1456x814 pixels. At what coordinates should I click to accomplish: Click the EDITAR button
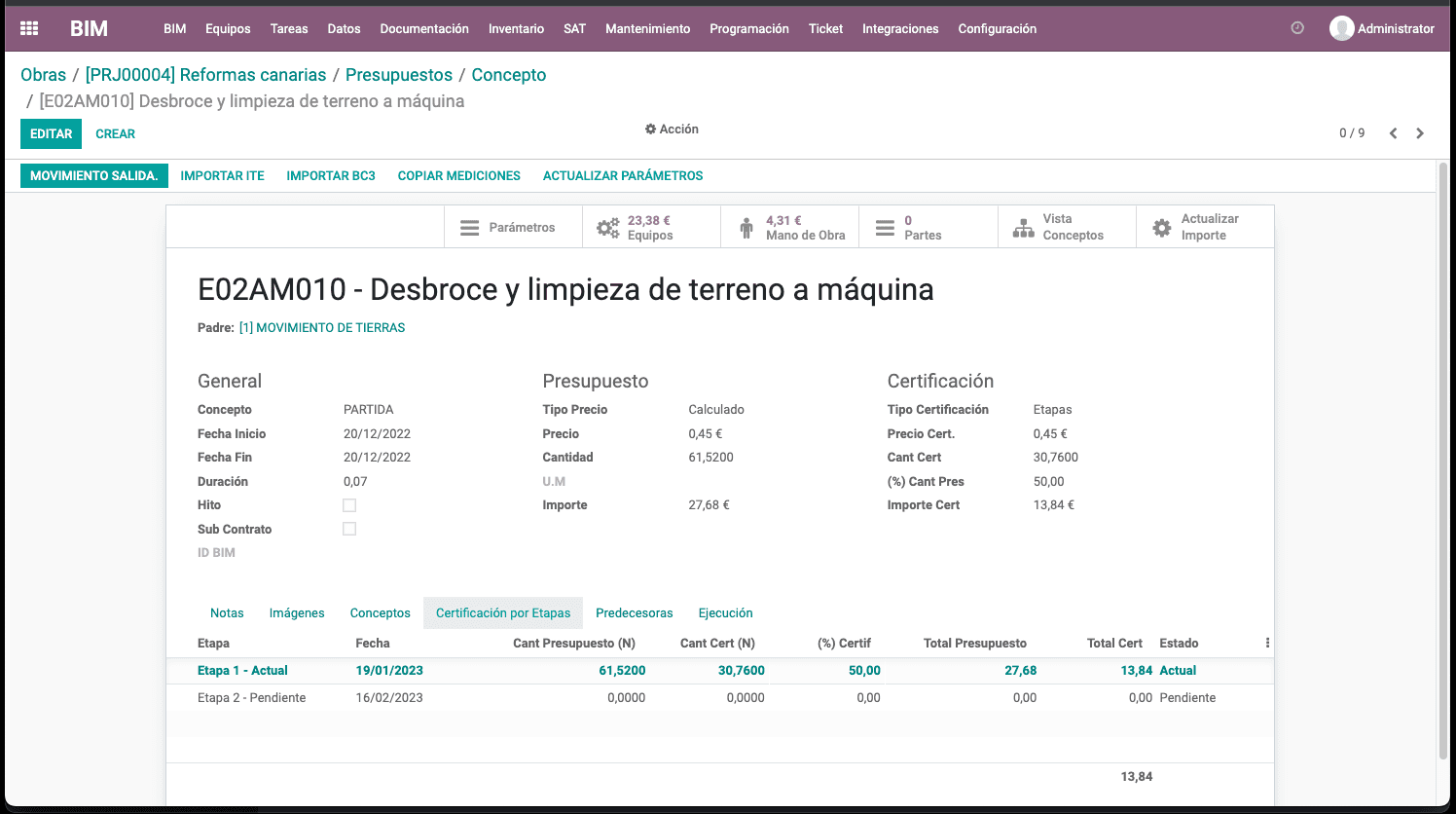pyautogui.click(x=51, y=133)
